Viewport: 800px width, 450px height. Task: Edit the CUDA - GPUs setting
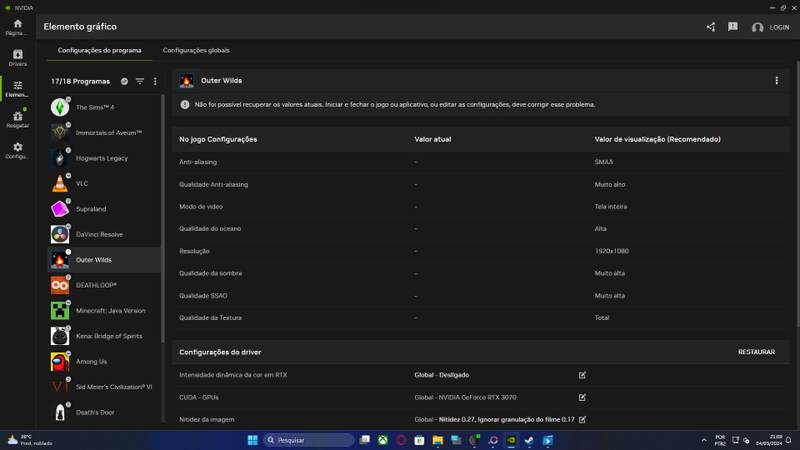click(582, 397)
